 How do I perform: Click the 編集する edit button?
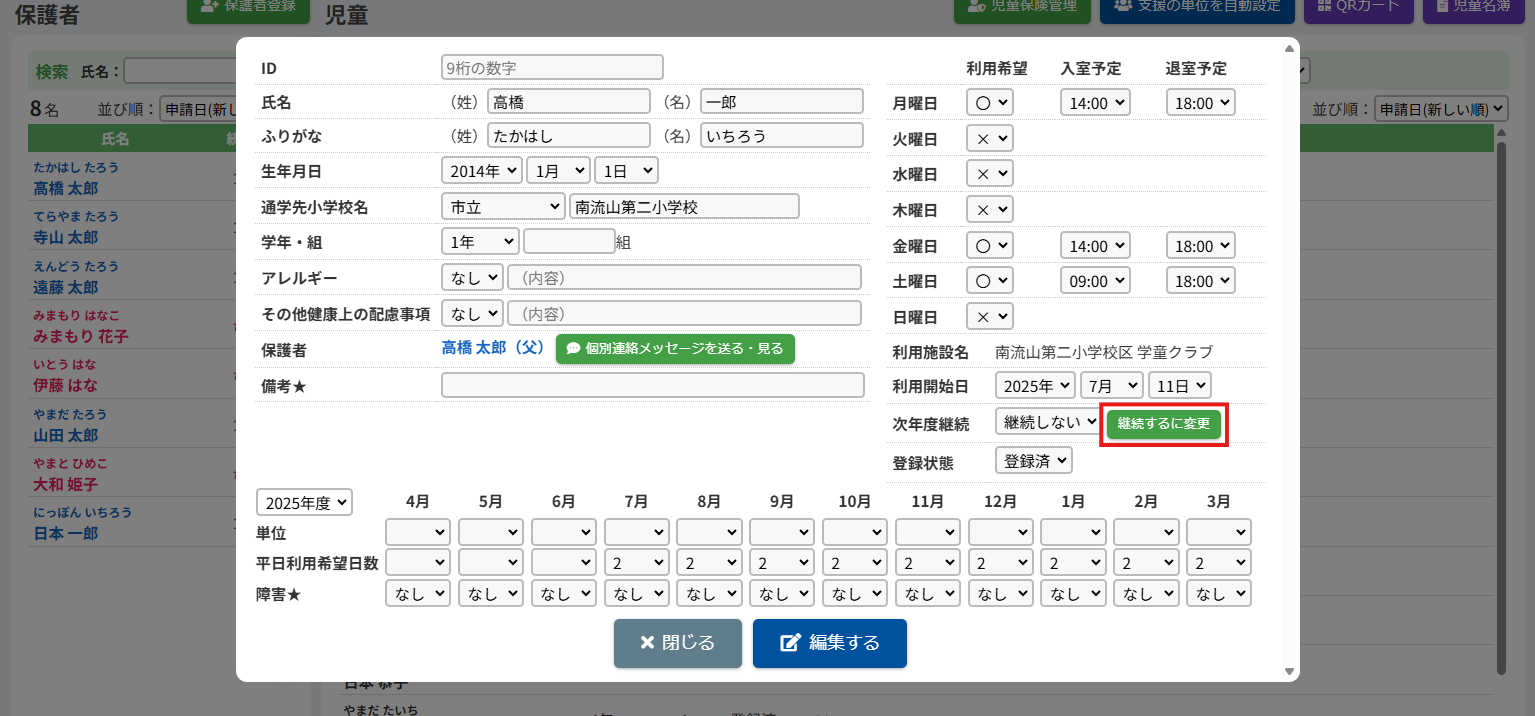coord(829,643)
